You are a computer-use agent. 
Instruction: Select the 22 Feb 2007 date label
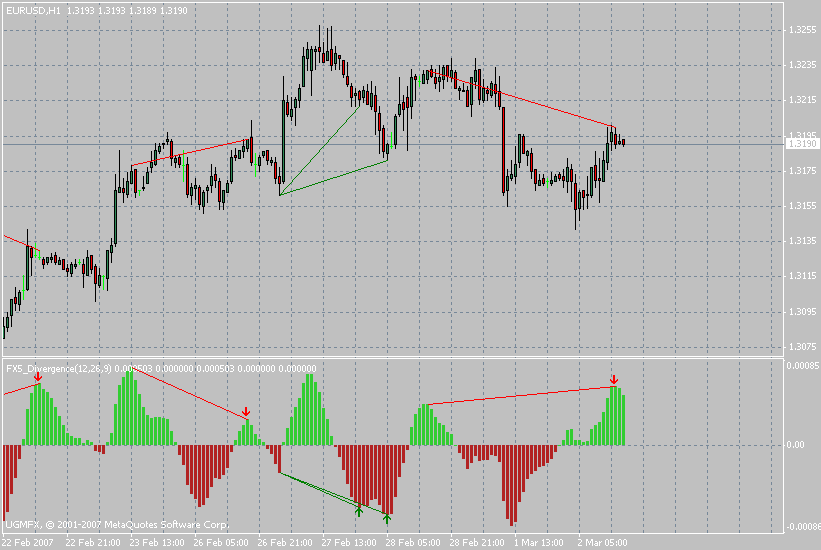[28, 541]
